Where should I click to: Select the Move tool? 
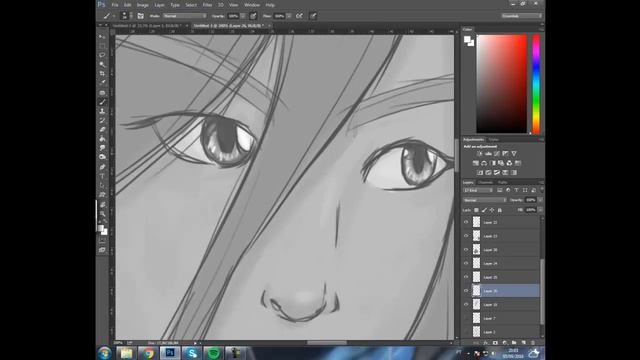pos(102,37)
